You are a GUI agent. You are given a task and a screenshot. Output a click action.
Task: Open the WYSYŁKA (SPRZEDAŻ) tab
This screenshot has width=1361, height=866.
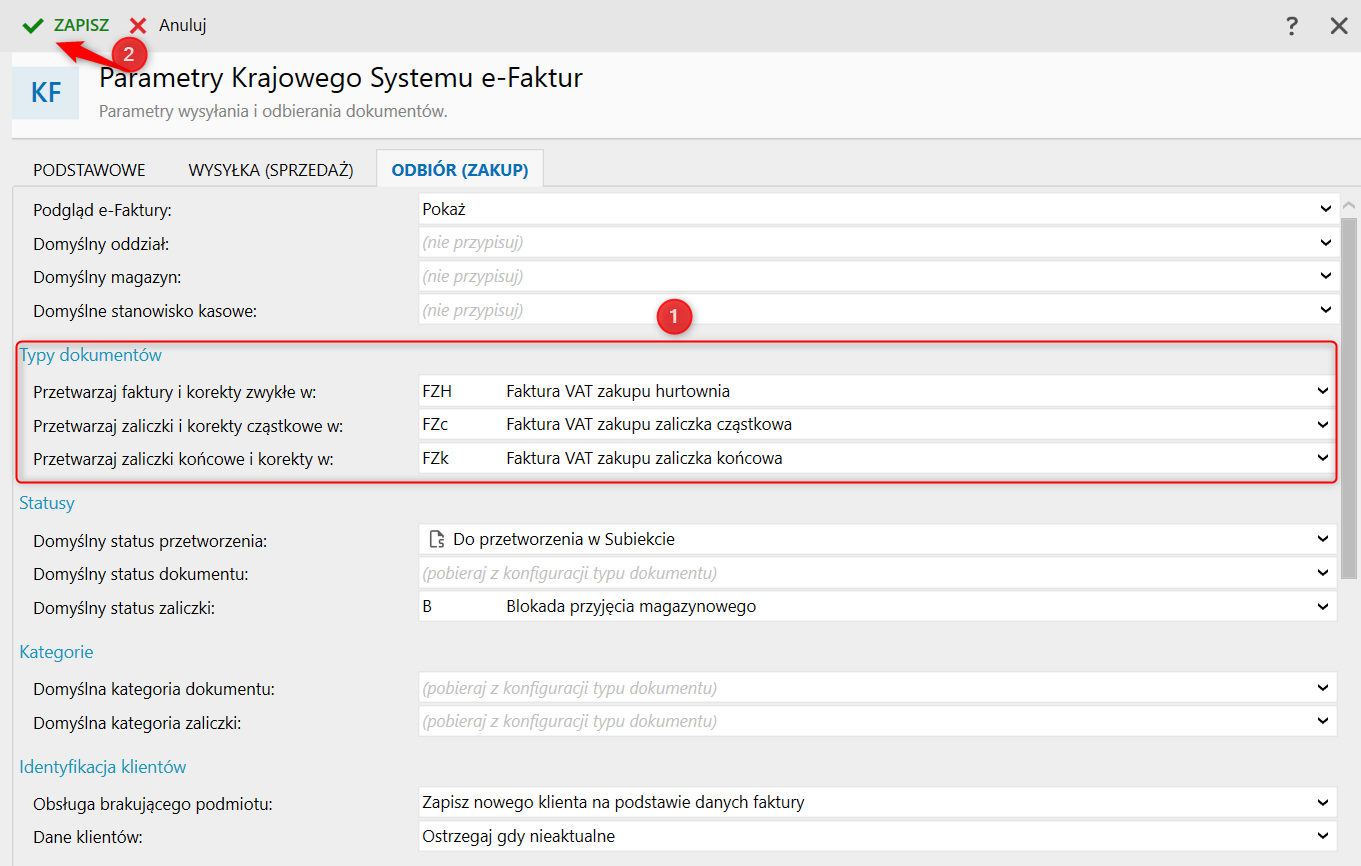(271, 170)
